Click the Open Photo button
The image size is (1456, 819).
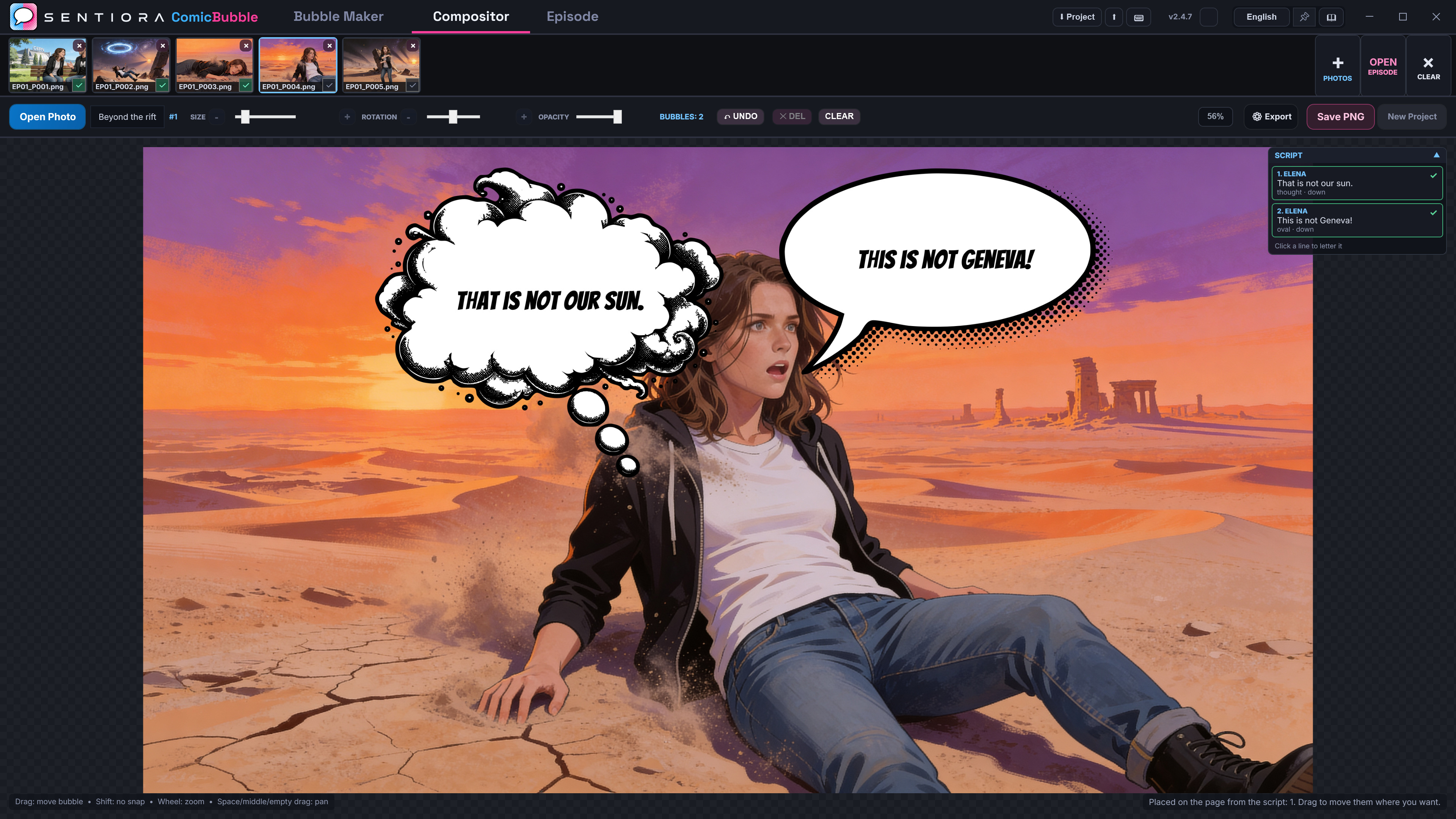tap(47, 117)
